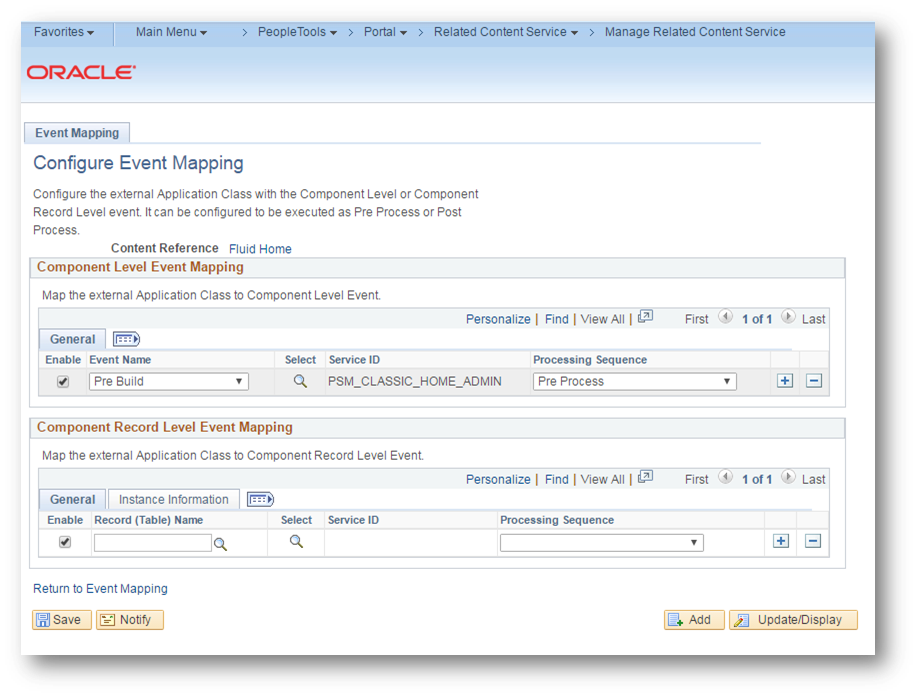Open the empty Processing Sequence dropdown
The image size is (917, 697).
tap(601, 543)
